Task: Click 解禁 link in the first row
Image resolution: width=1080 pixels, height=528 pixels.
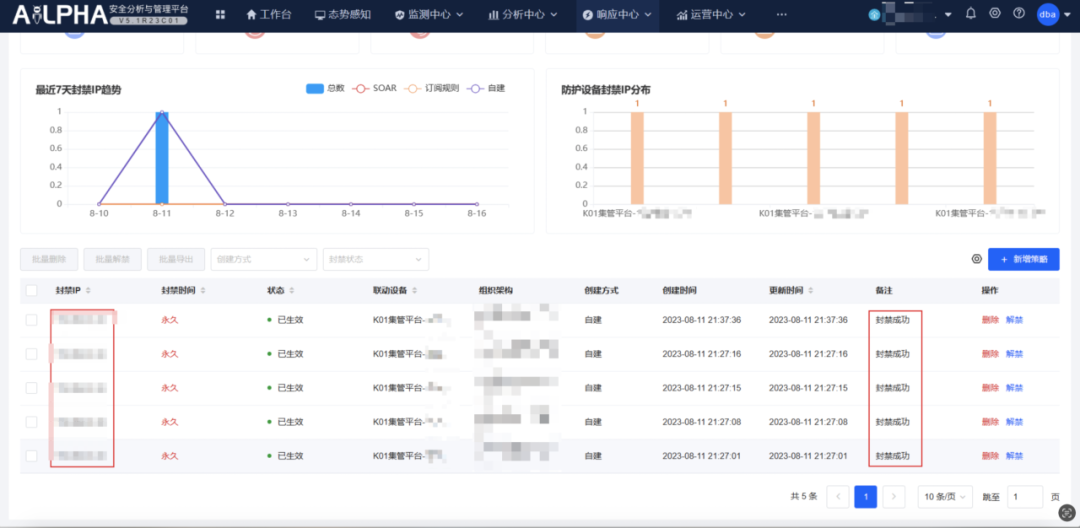Action: [1014, 320]
